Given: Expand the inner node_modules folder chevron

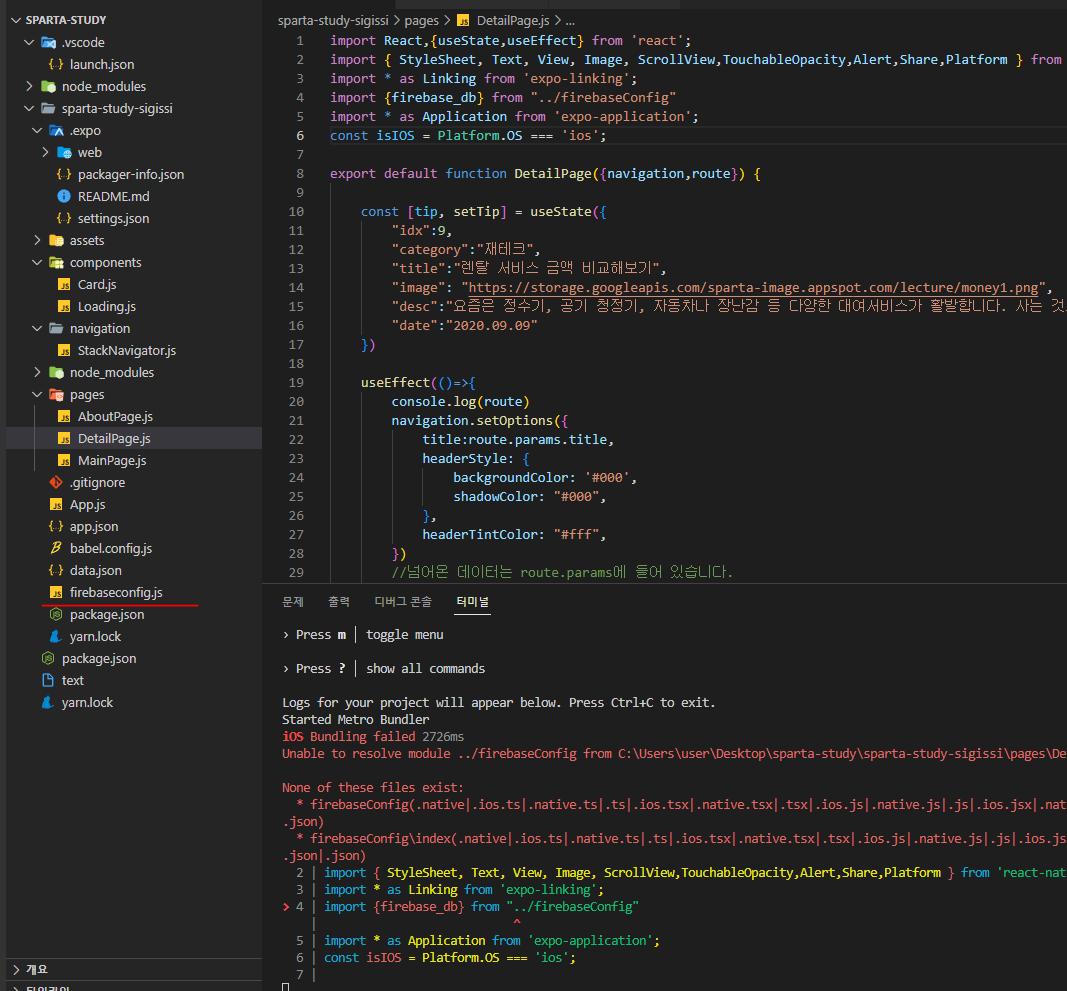Looking at the screenshot, I should 37,372.
